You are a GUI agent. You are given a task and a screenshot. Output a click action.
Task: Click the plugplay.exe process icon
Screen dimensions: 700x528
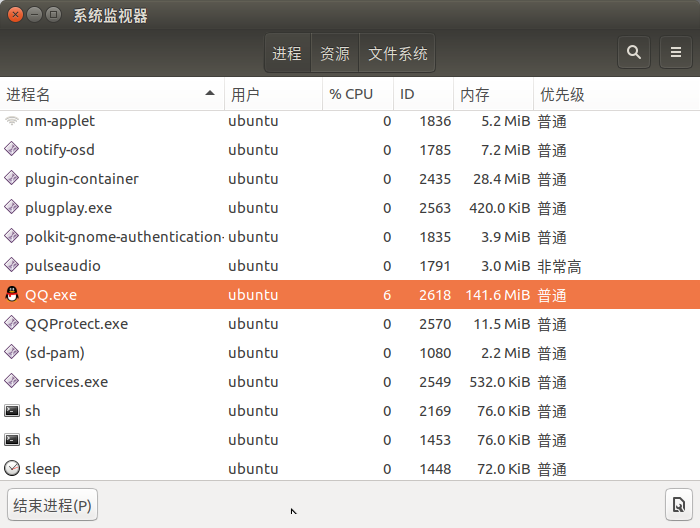(12, 207)
